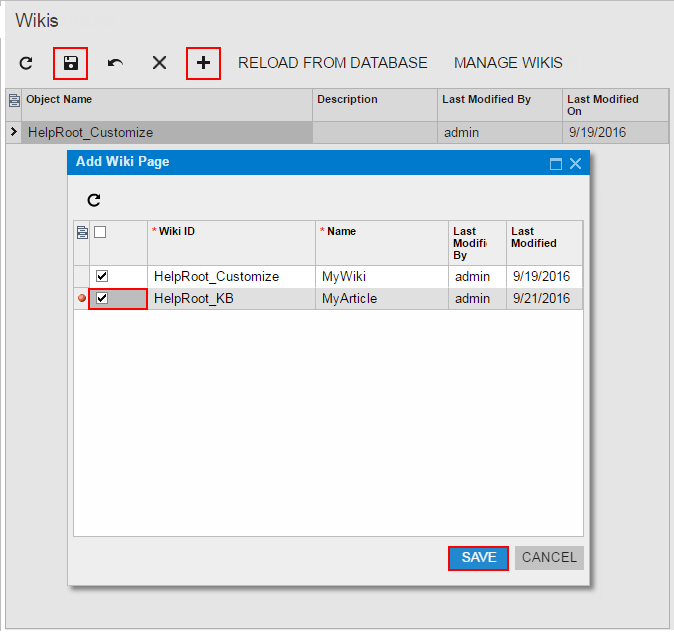Close the Add Wiki Page dialog

575,163
